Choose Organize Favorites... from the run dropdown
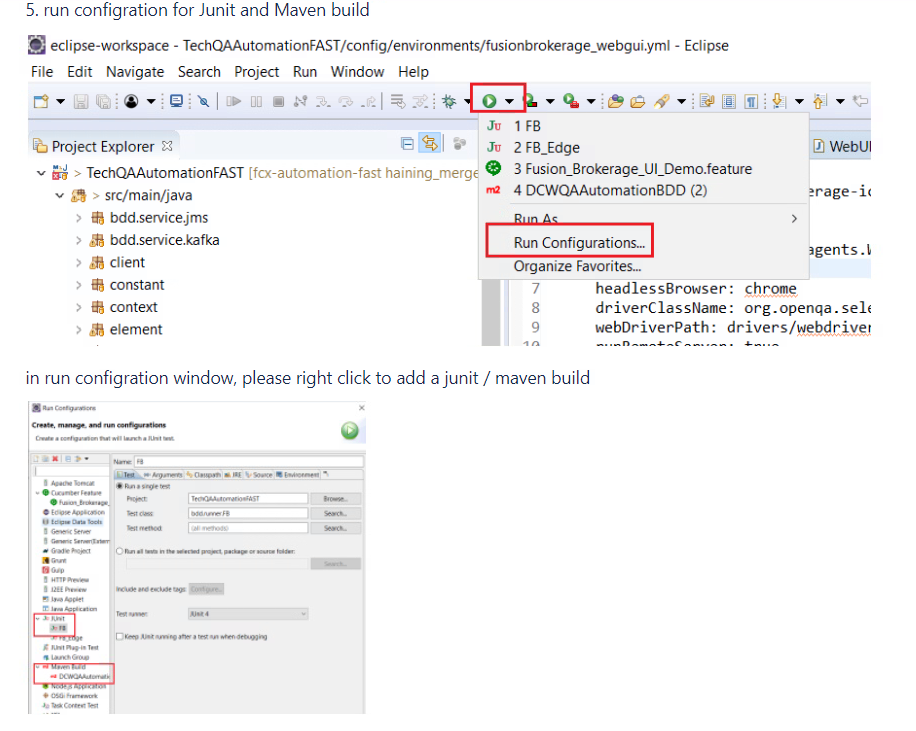This screenshot has height=731, width=916. [577, 266]
